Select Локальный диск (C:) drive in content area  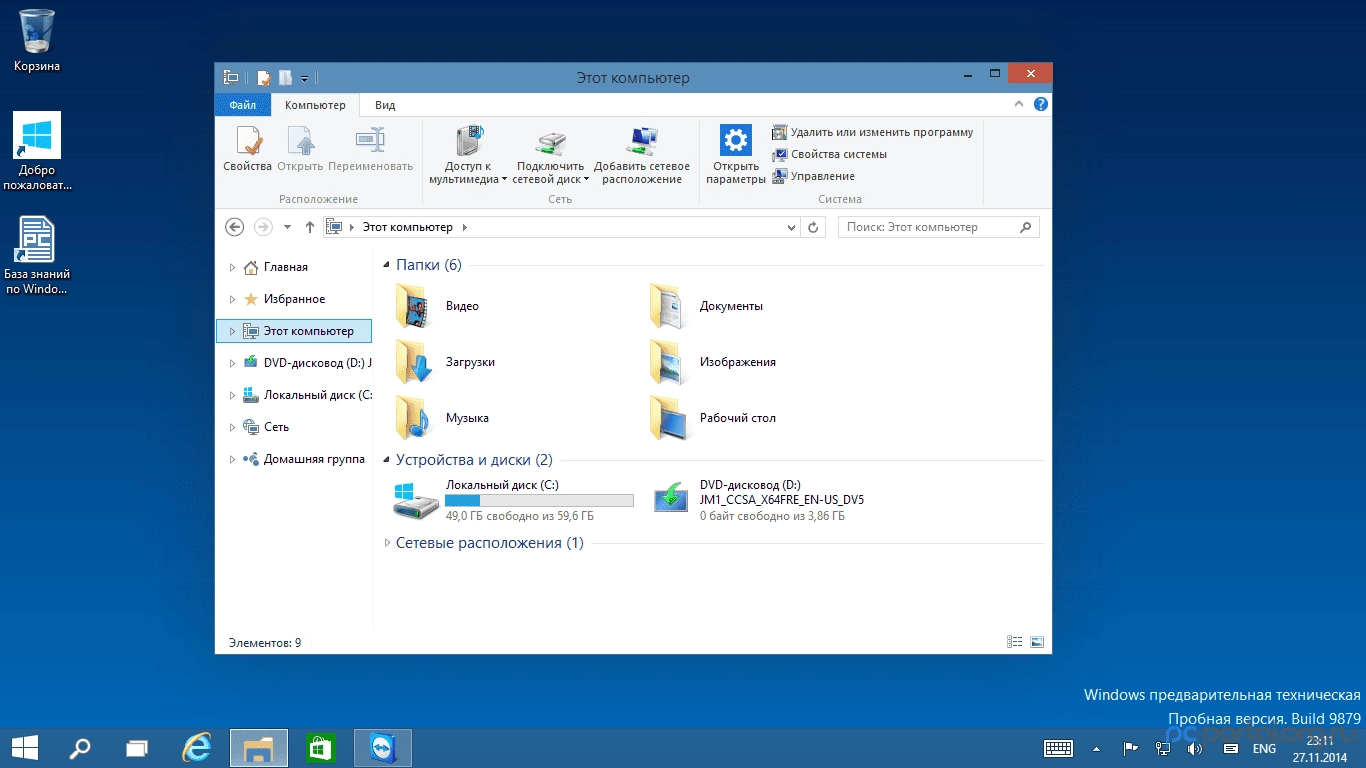tap(513, 500)
